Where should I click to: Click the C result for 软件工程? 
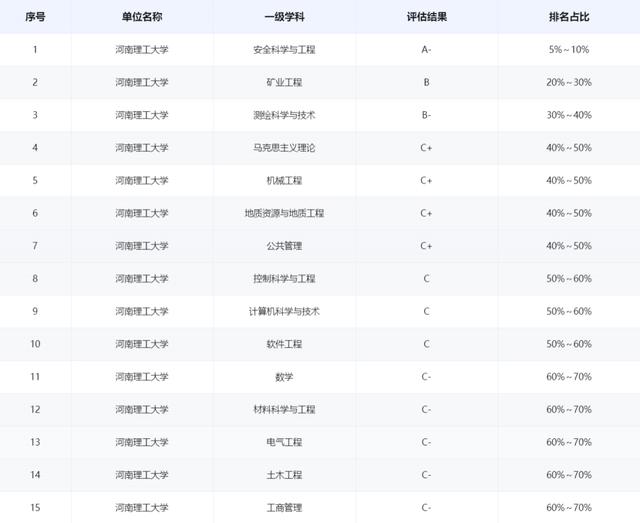coord(426,344)
